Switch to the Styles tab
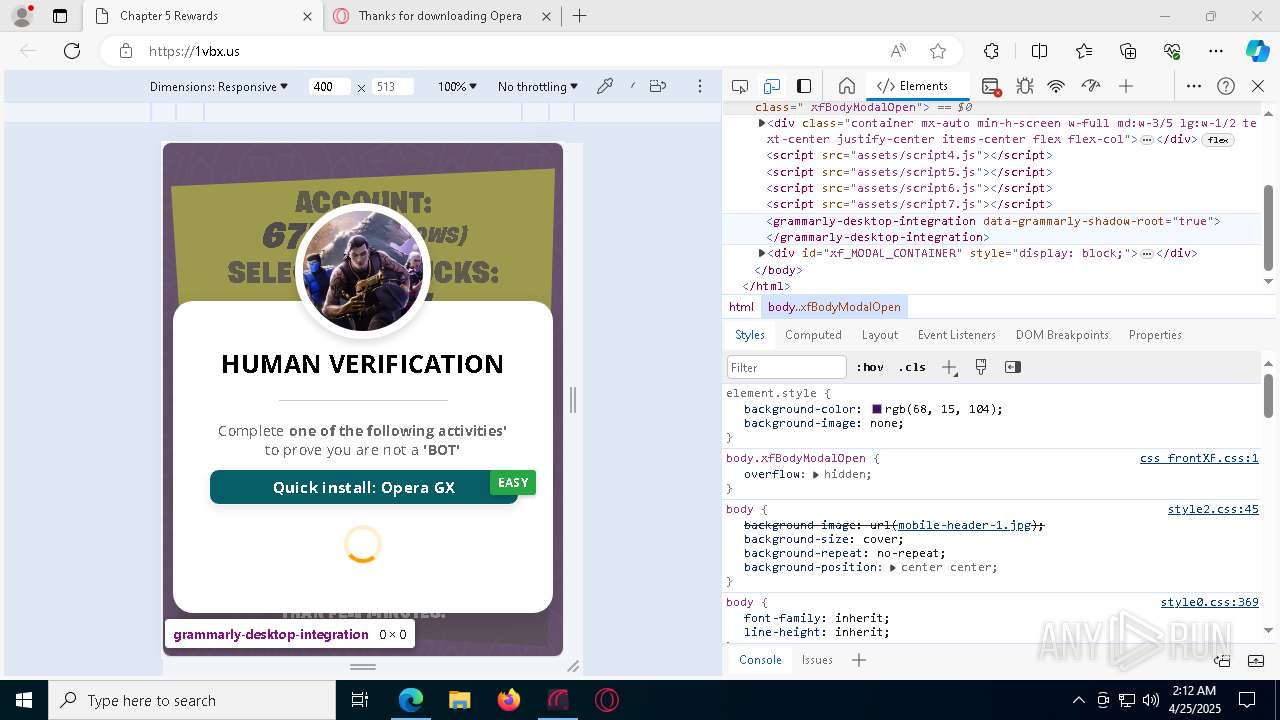1280x720 pixels. click(x=749, y=335)
